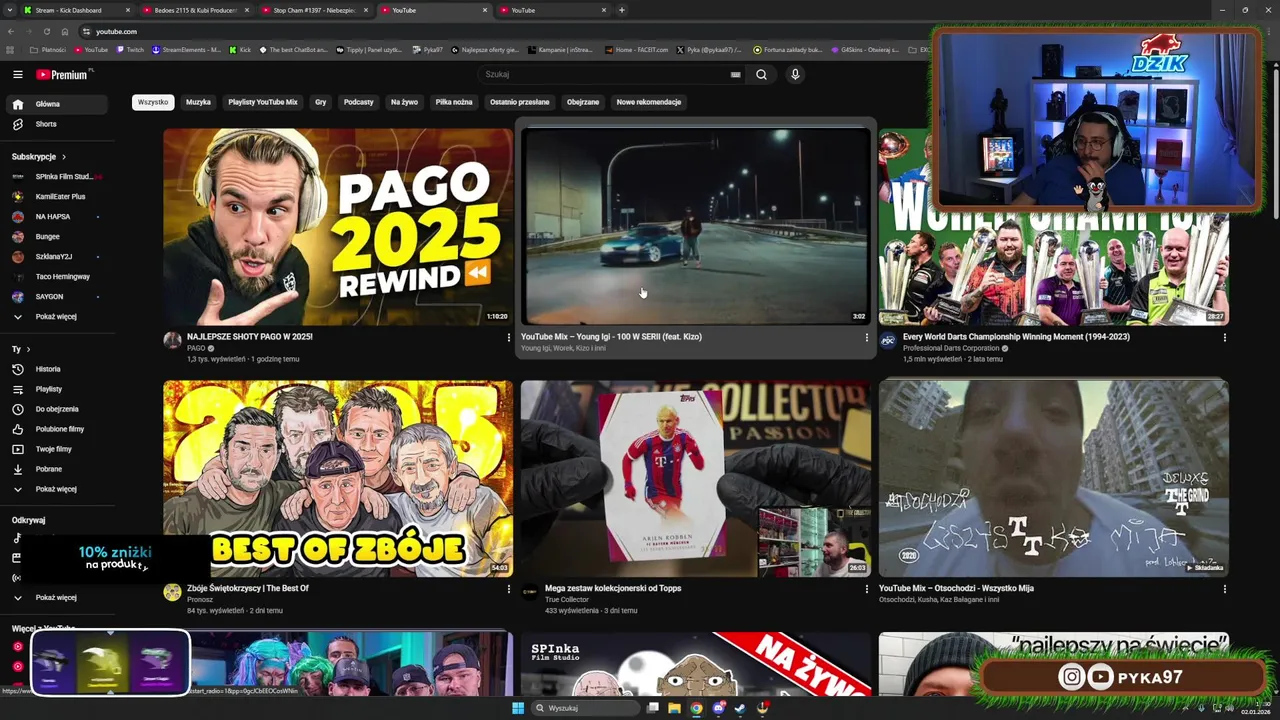
Task: Expand Odkrywaj section with Pokaż więcej
Action: point(56,597)
